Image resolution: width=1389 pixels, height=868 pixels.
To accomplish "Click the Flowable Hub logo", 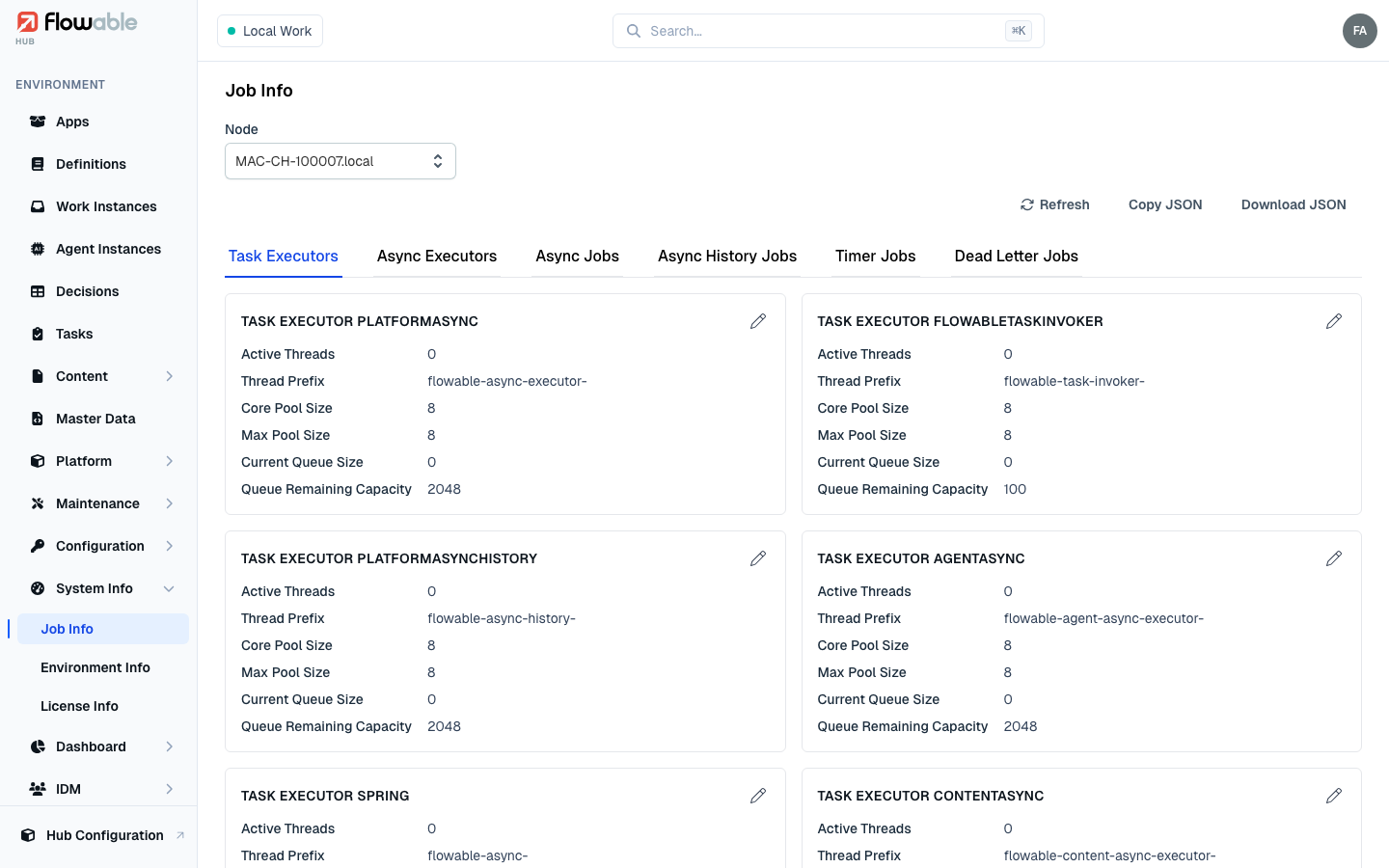I will (77, 27).
